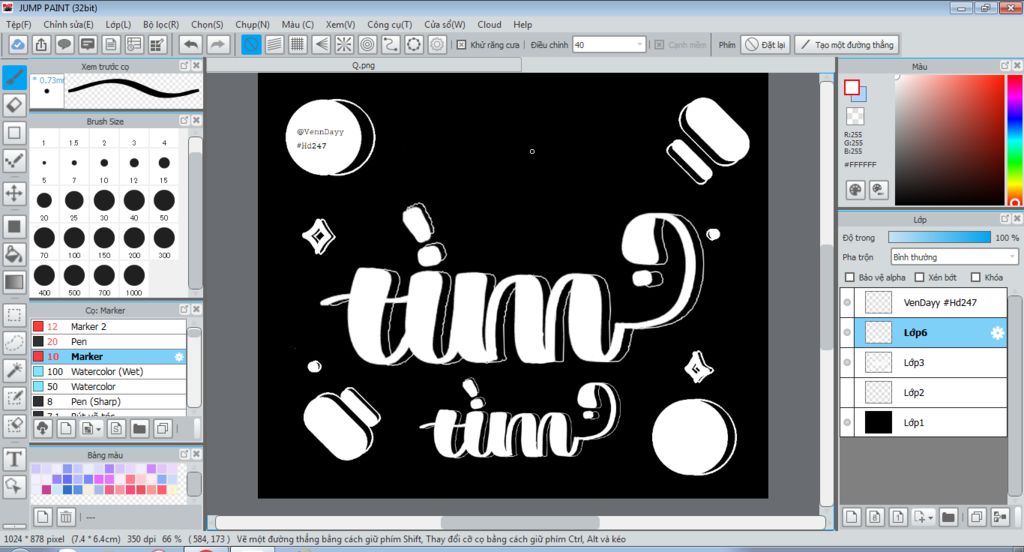This screenshot has height=552, width=1024.
Task: Enable grid snap
Action: coord(298,44)
